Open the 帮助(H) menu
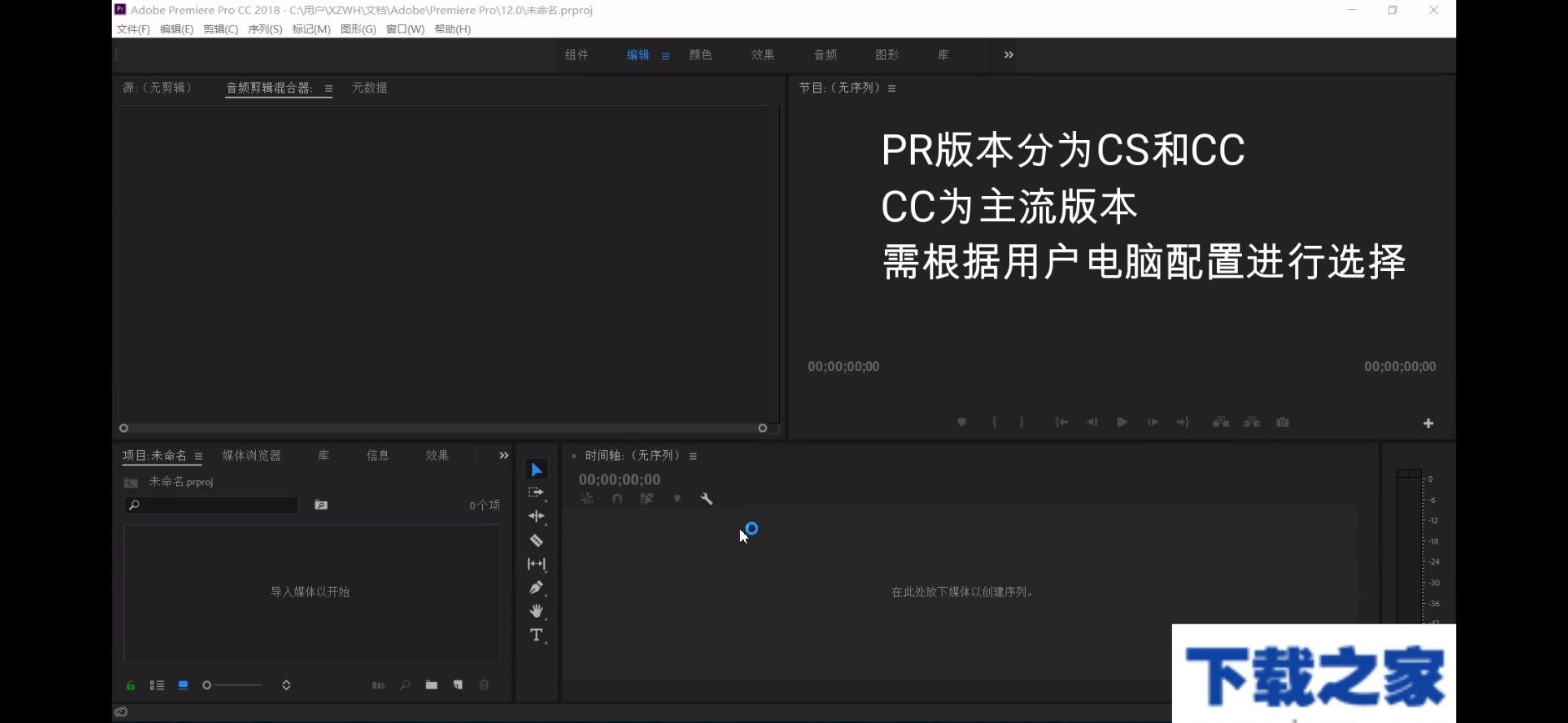The image size is (1568, 723). tap(453, 29)
